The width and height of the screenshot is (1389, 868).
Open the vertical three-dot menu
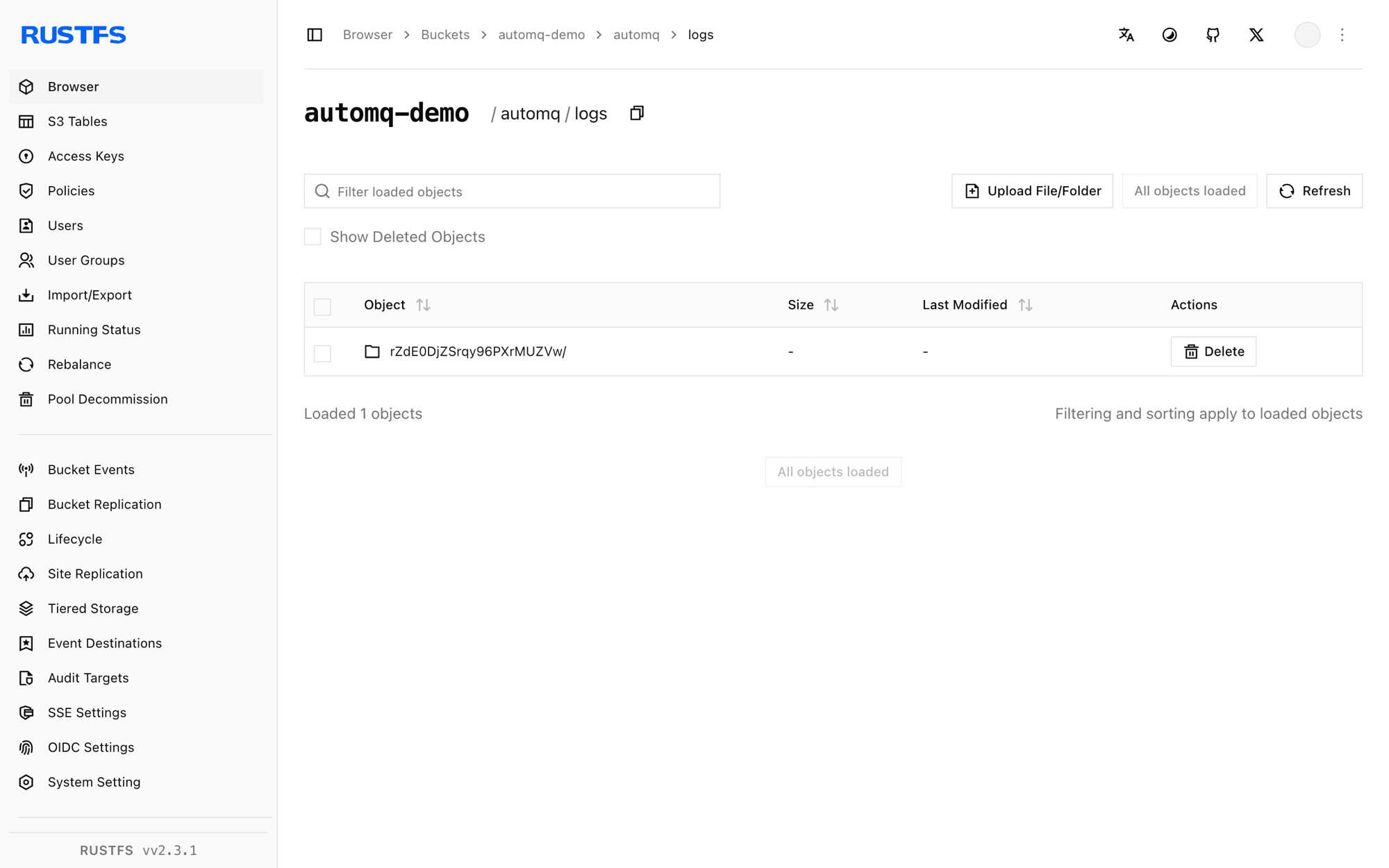pos(1342,35)
